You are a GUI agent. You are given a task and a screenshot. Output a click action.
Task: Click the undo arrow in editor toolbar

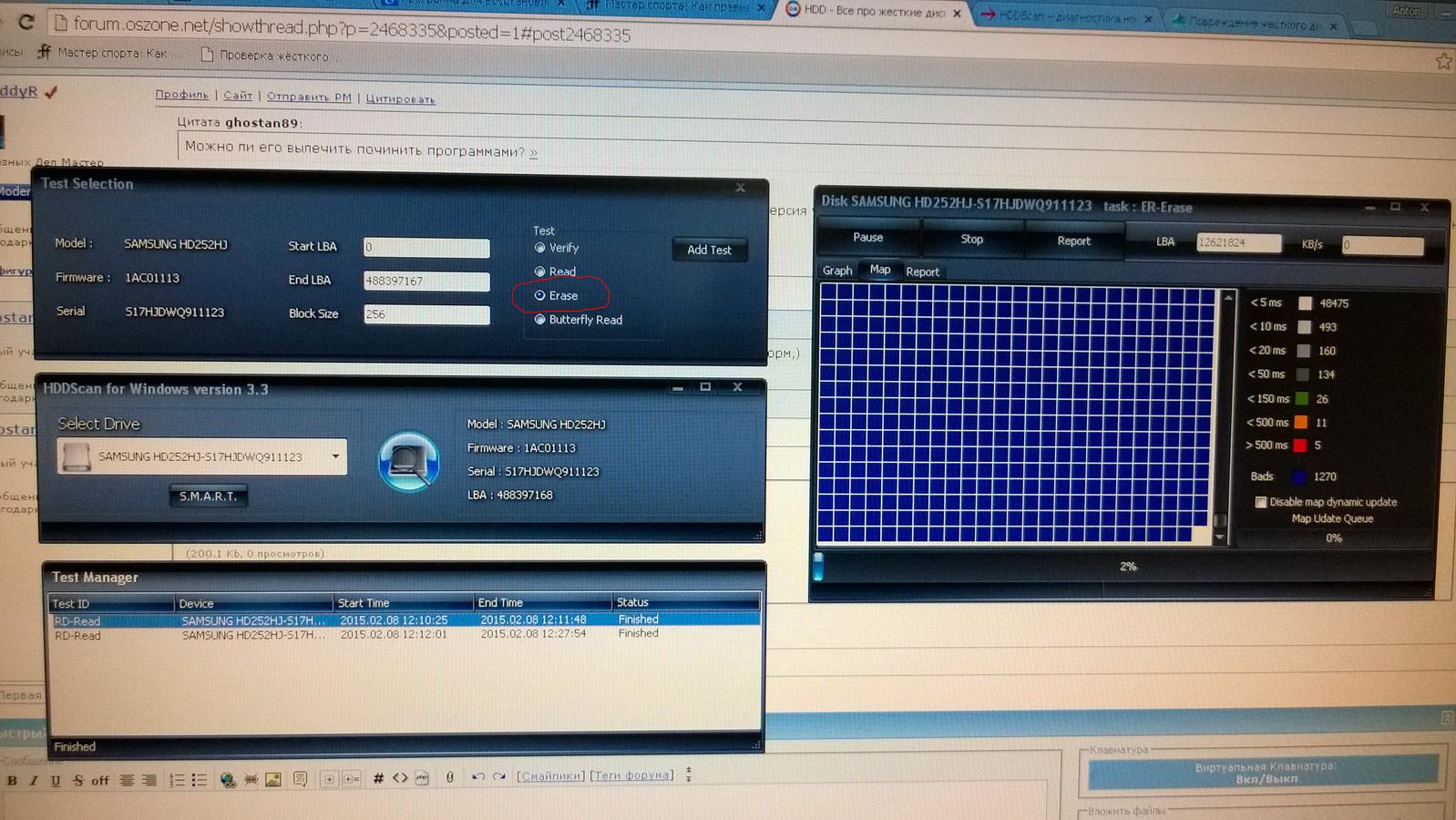[477, 777]
